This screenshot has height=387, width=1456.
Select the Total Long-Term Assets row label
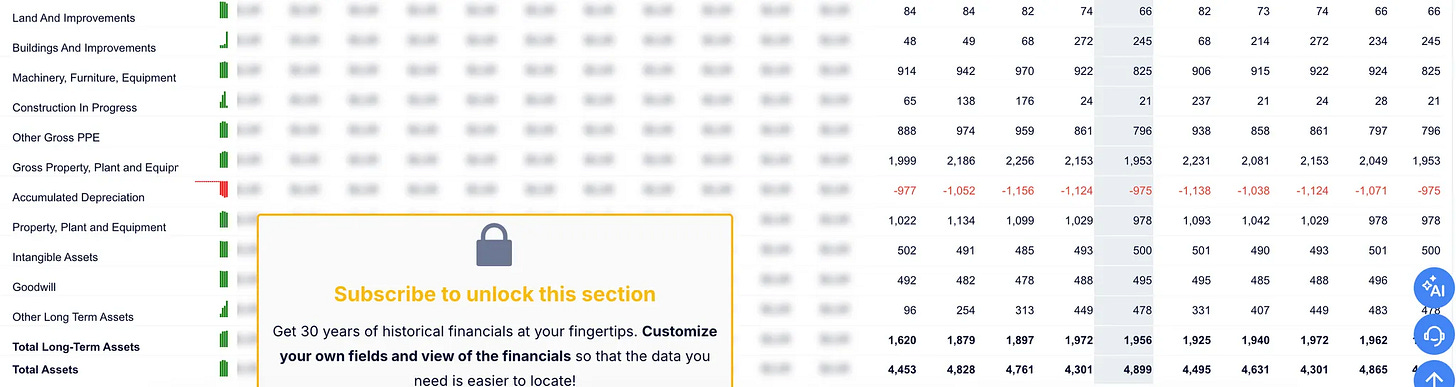(x=76, y=347)
